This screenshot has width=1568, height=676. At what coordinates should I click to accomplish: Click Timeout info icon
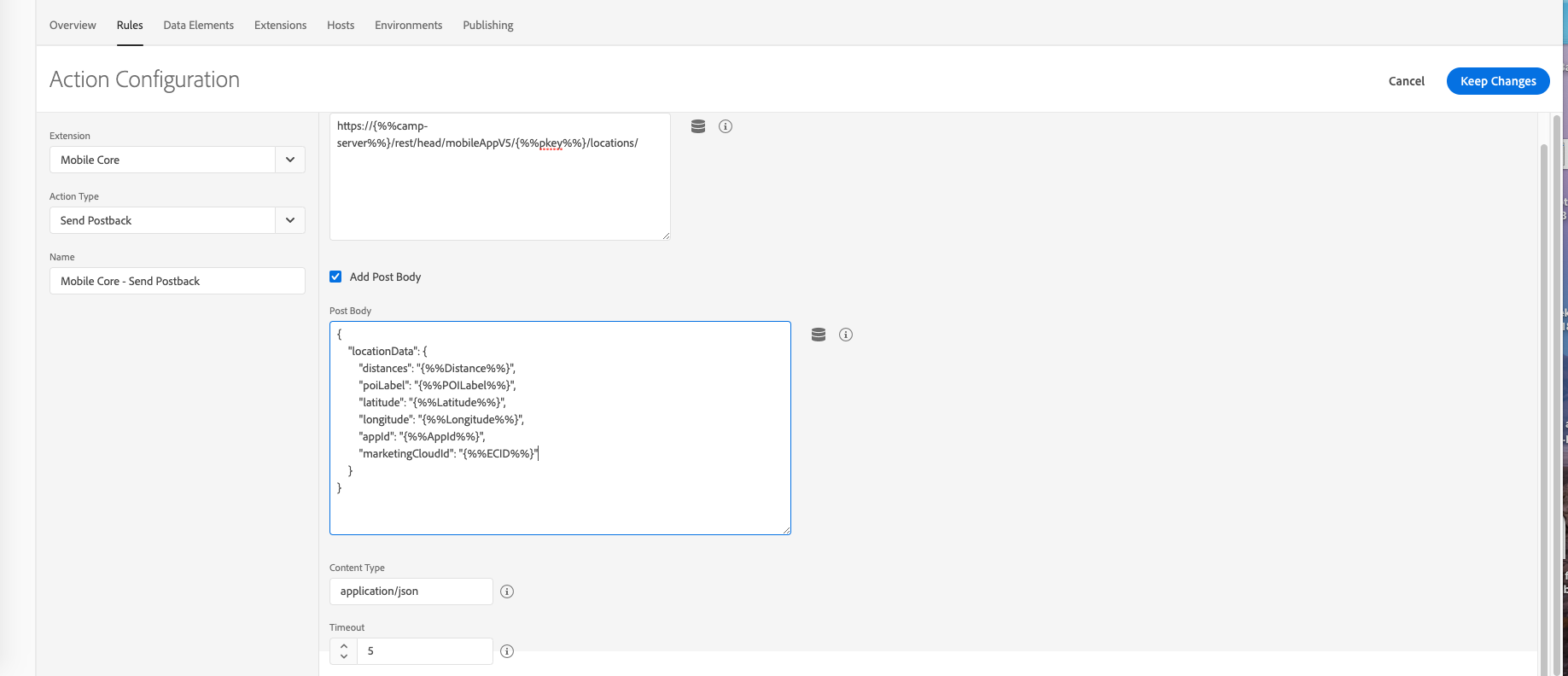click(507, 651)
